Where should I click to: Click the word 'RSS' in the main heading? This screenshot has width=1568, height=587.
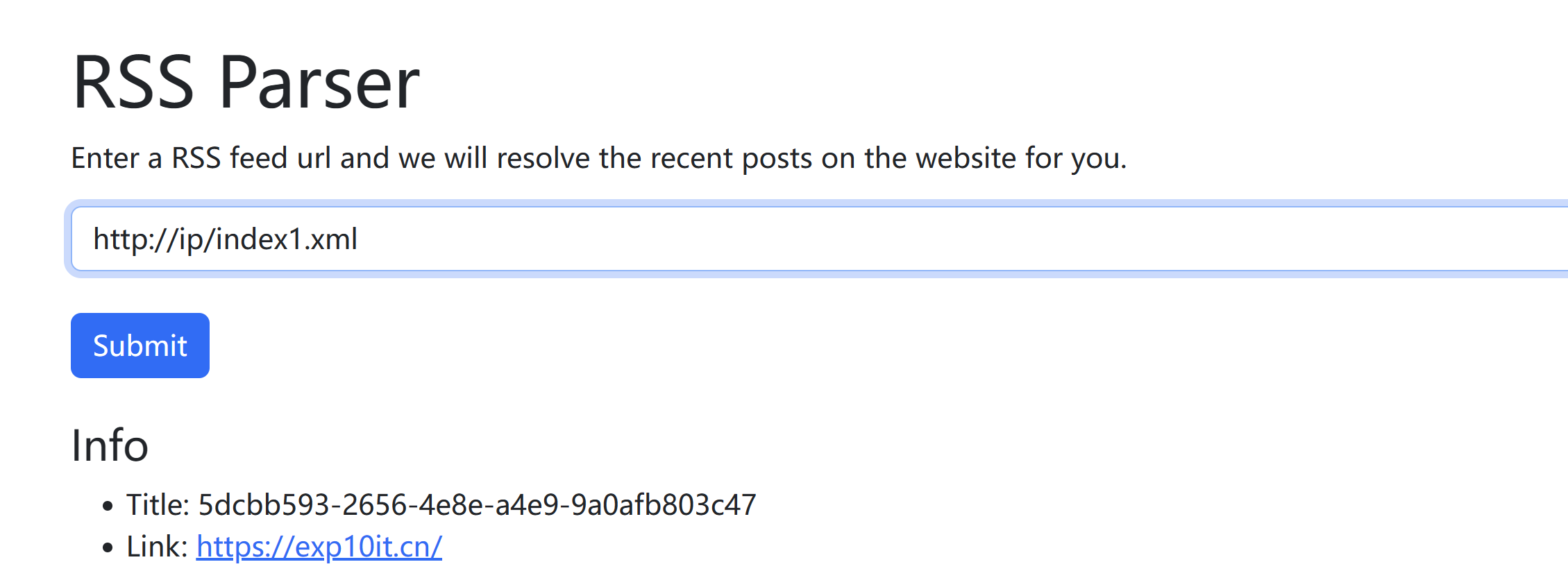click(x=133, y=83)
